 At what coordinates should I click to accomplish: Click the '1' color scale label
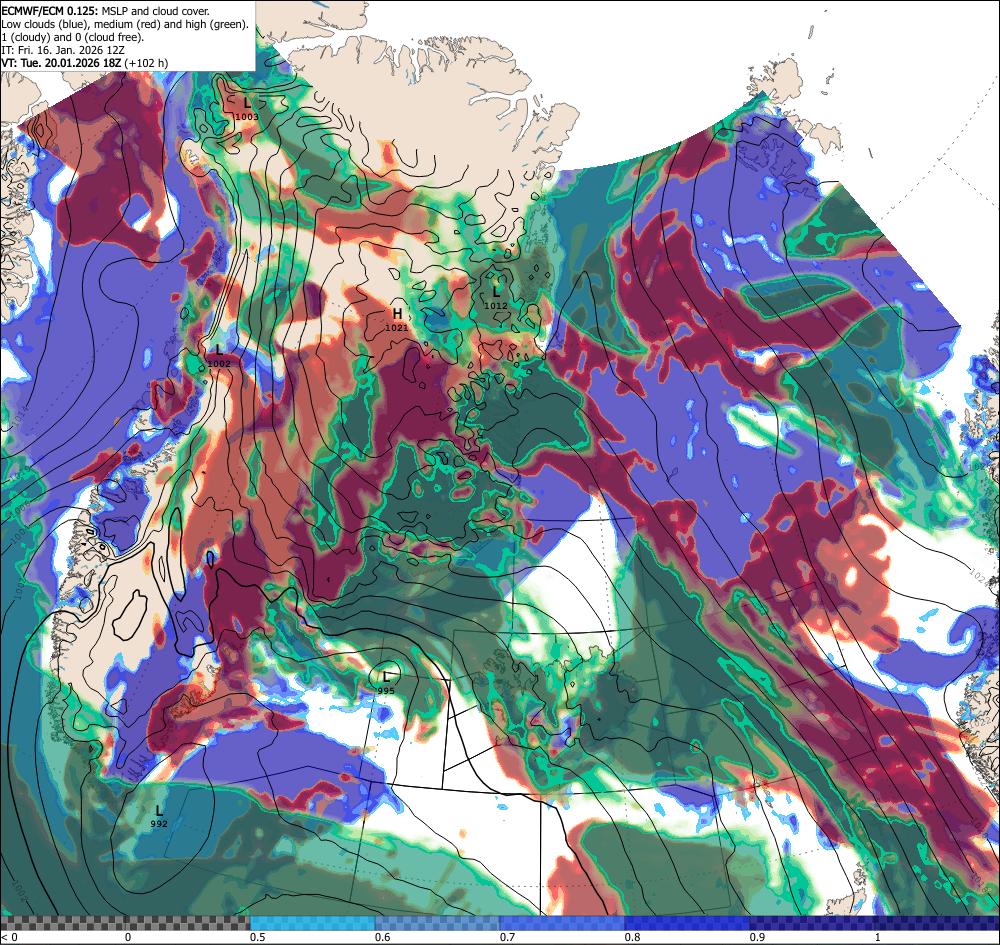tap(878, 937)
